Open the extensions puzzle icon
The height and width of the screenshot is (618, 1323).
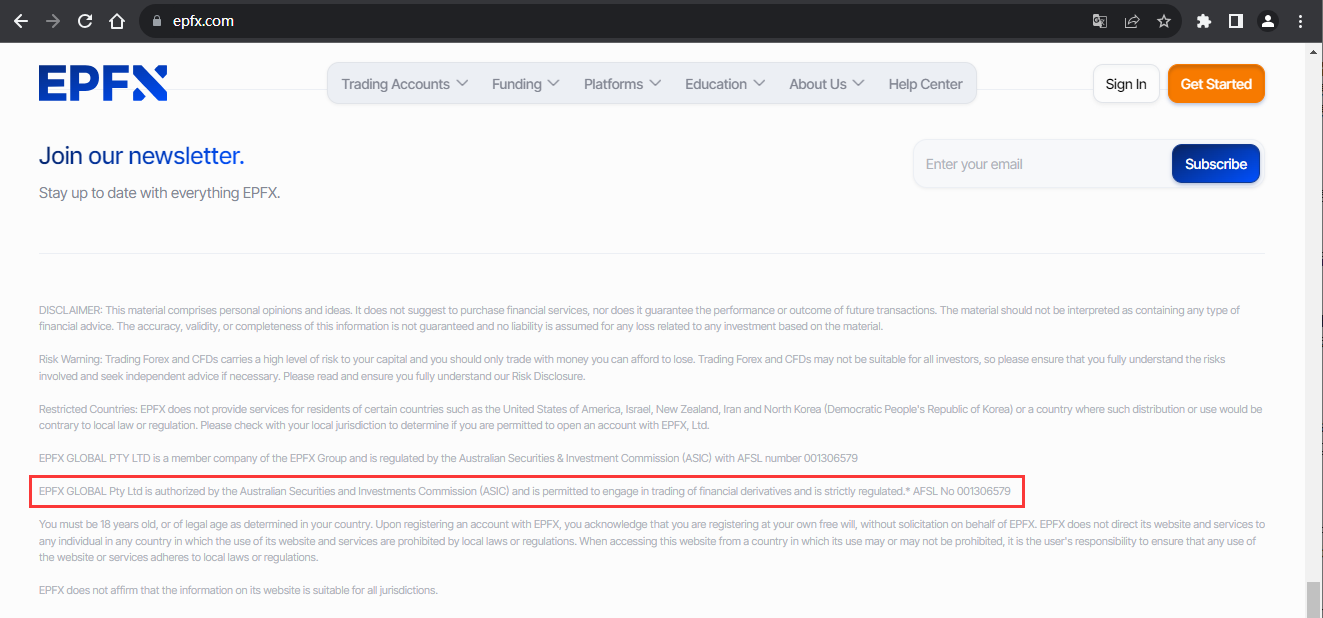pos(1204,20)
